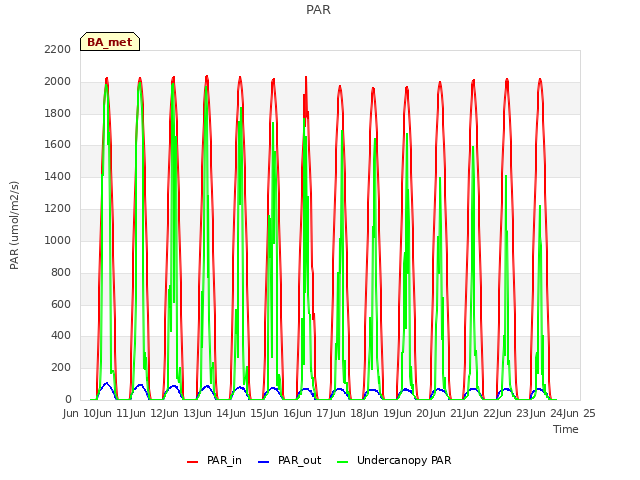The height and width of the screenshot is (480, 640).
Task: Click the 200 y-axis tick label
Action: pos(61,367)
